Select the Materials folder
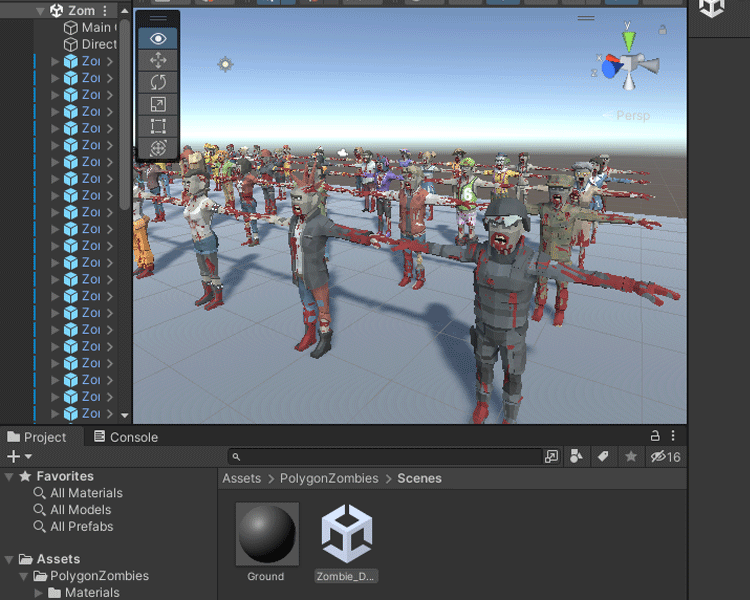The image size is (750, 602). 84,593
